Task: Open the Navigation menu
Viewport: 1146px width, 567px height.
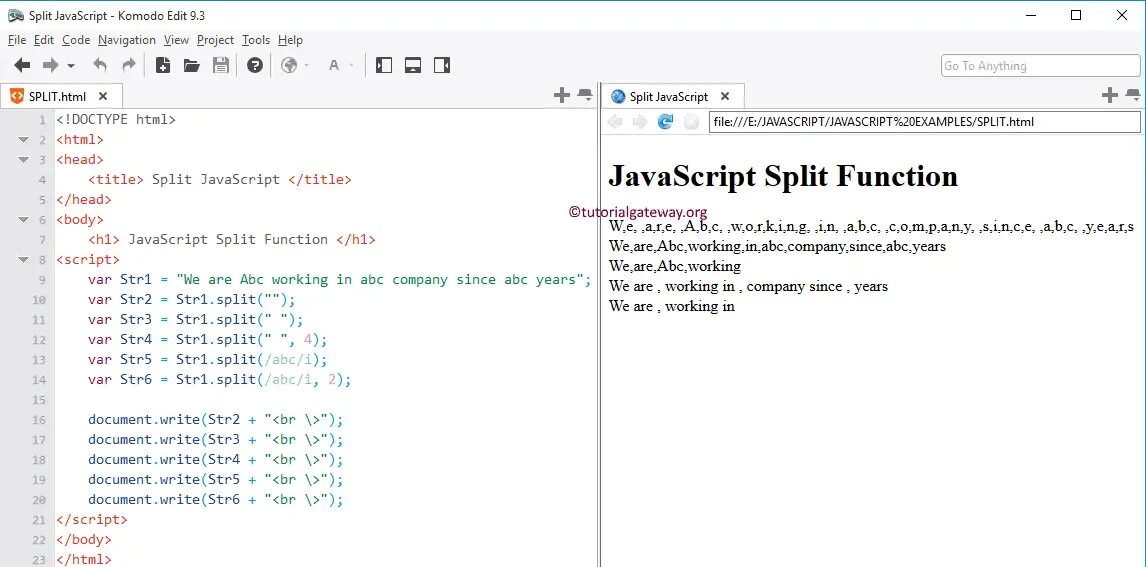Action: [x=126, y=40]
